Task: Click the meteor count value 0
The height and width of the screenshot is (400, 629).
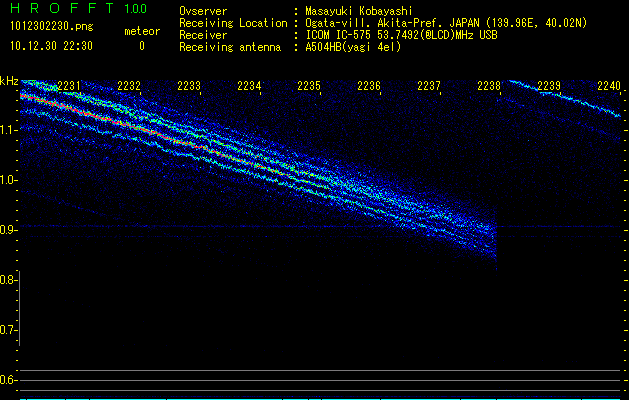Action: point(142,46)
